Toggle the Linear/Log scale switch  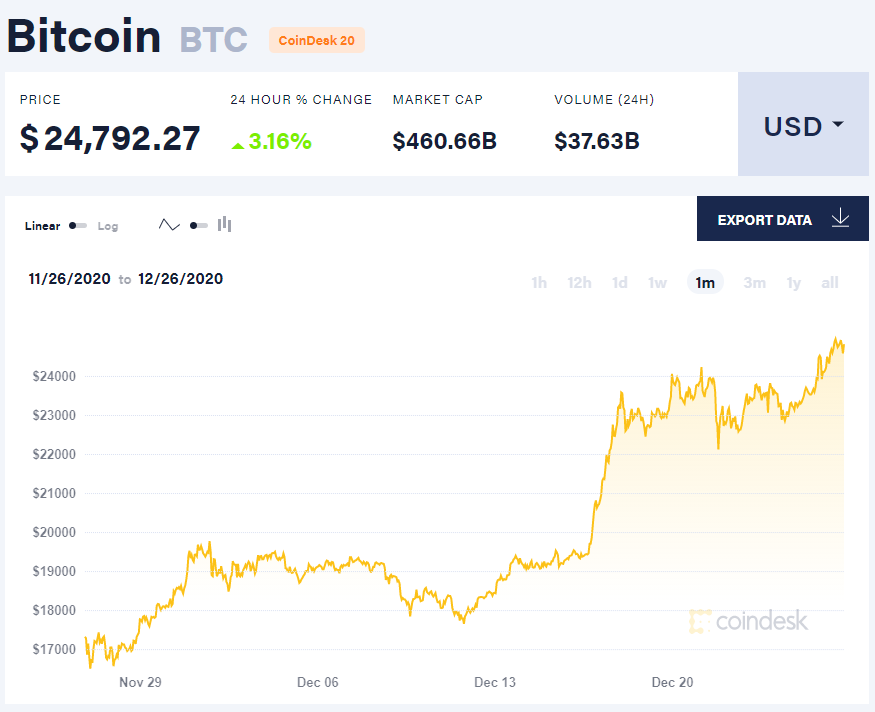(78, 226)
